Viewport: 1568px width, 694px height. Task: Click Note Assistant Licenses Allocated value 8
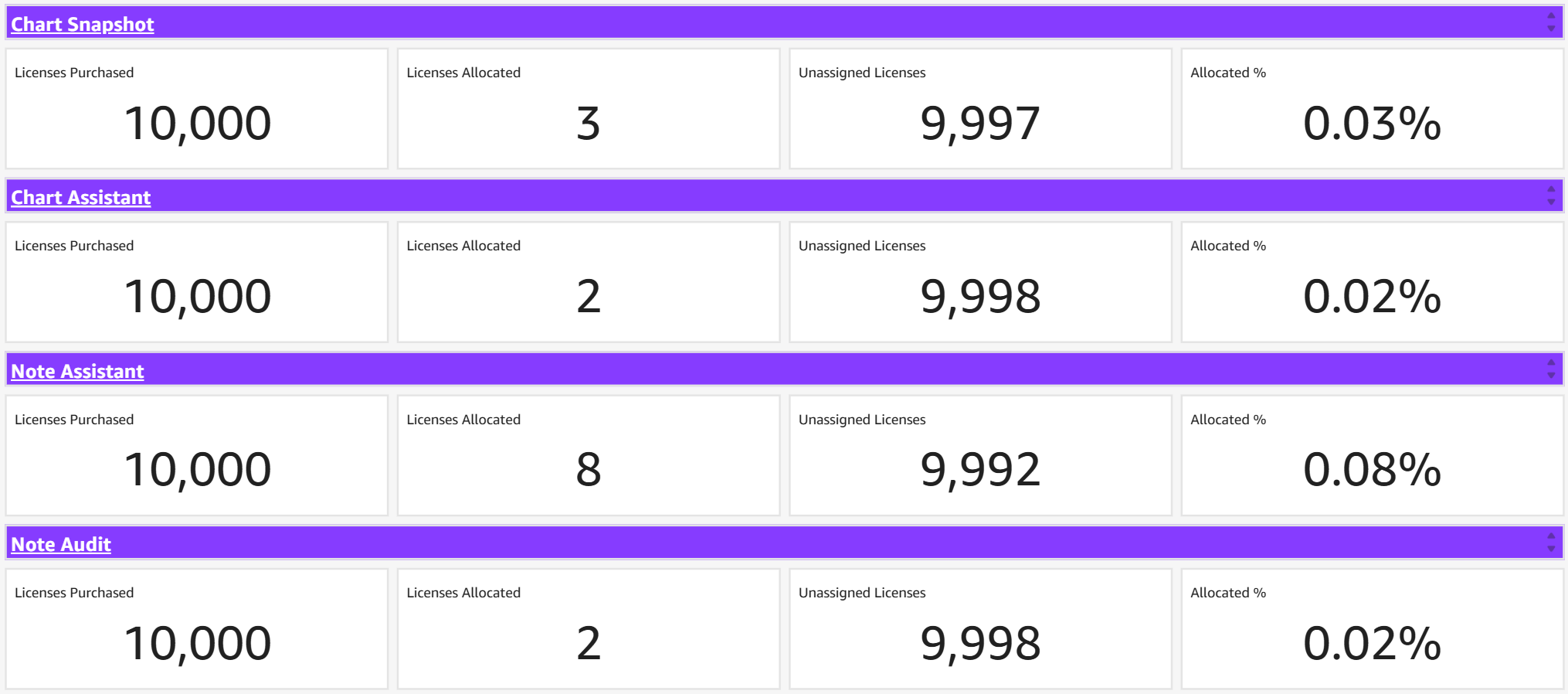[x=589, y=470]
